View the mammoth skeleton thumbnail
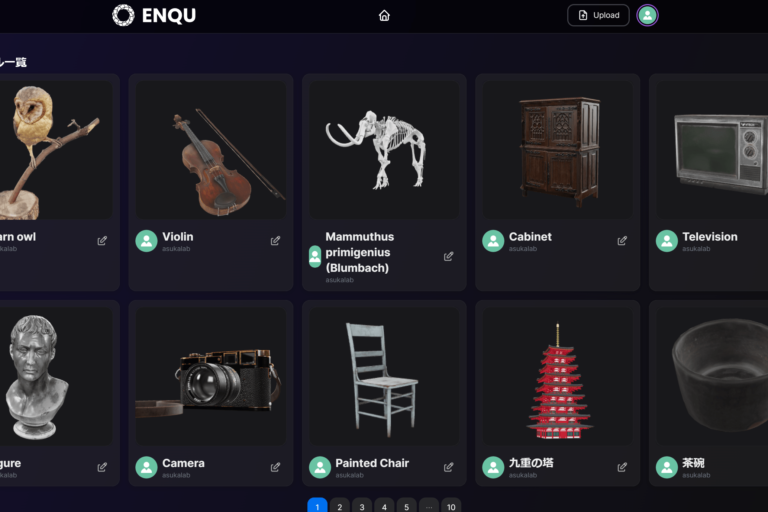768x512 pixels. tap(384, 150)
